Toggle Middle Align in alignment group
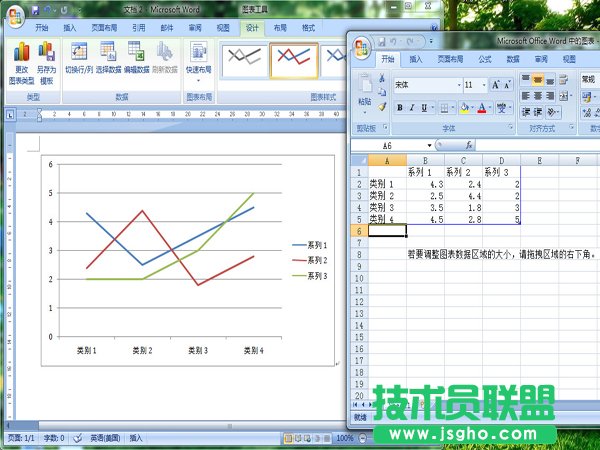 click(x=538, y=80)
